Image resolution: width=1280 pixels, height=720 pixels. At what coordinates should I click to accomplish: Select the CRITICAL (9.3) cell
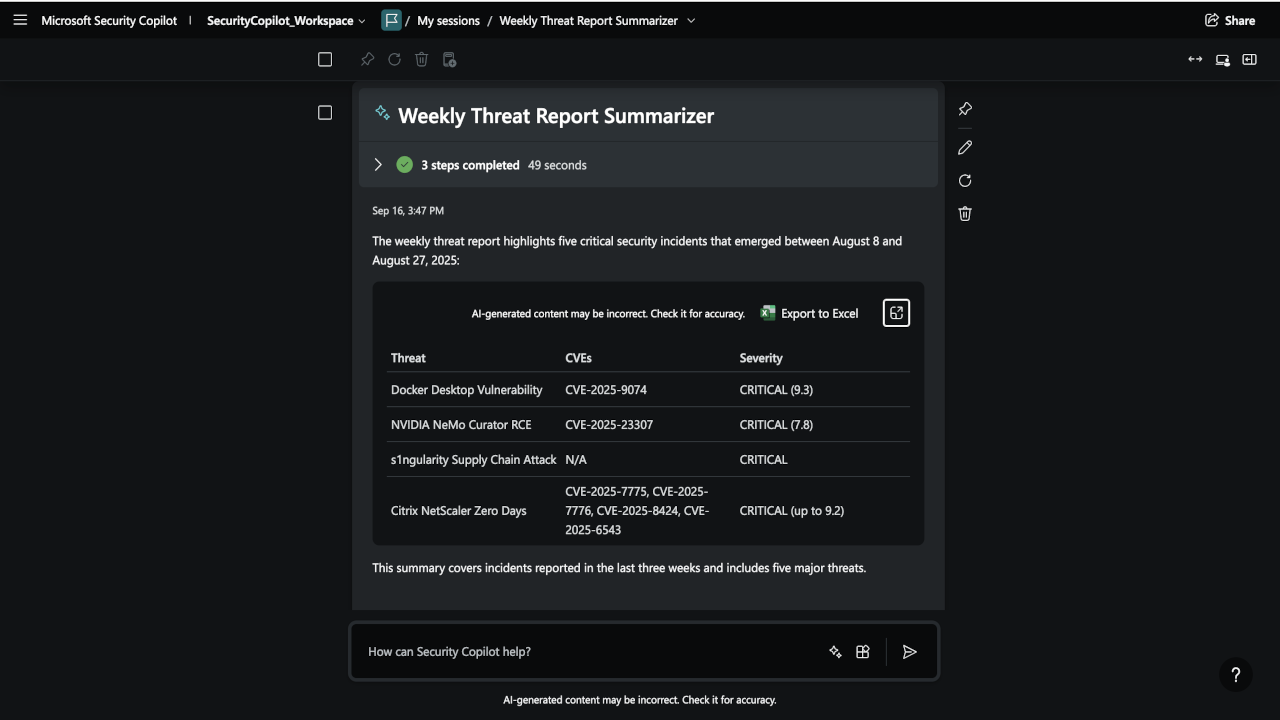point(776,390)
